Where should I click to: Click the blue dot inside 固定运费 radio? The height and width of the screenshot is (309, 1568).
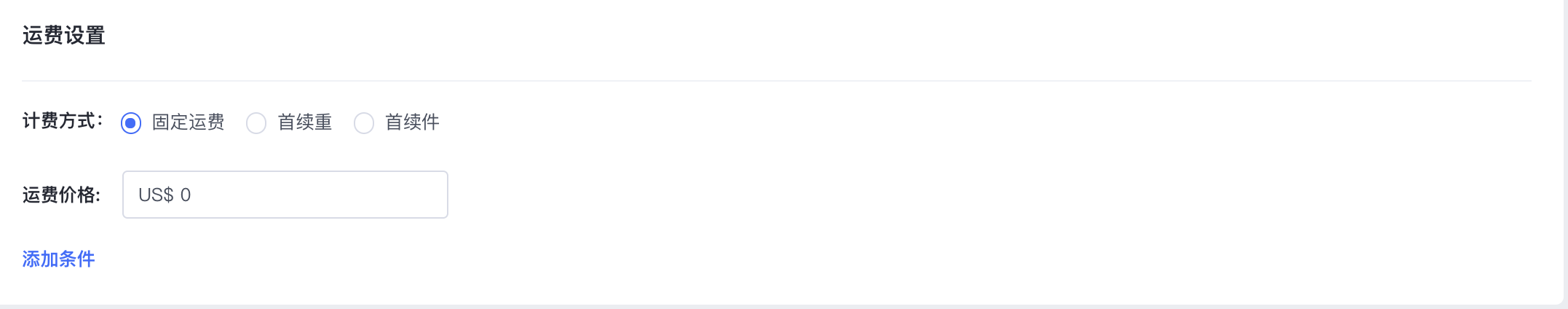pos(131,123)
